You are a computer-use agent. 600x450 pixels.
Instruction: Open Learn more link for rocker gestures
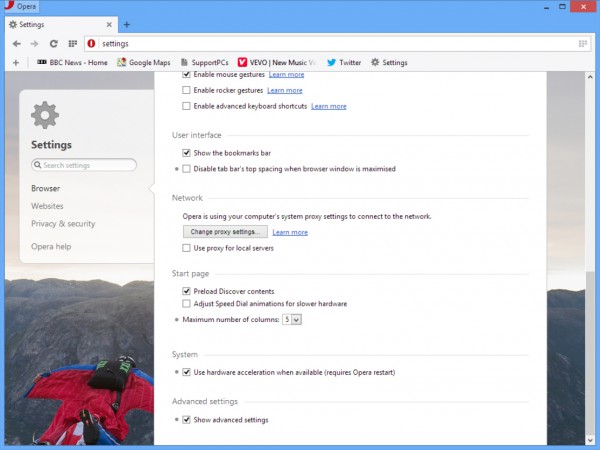tap(284, 90)
